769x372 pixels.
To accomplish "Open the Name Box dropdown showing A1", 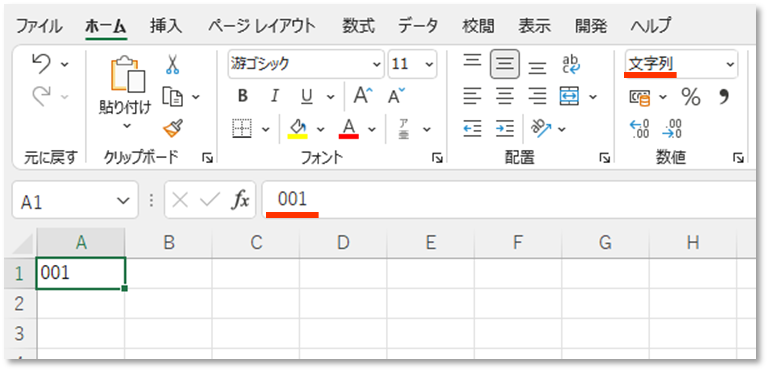I will (x=122, y=200).
